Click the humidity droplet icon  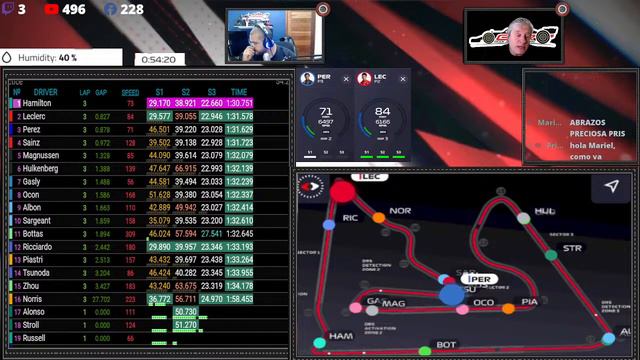point(7,58)
